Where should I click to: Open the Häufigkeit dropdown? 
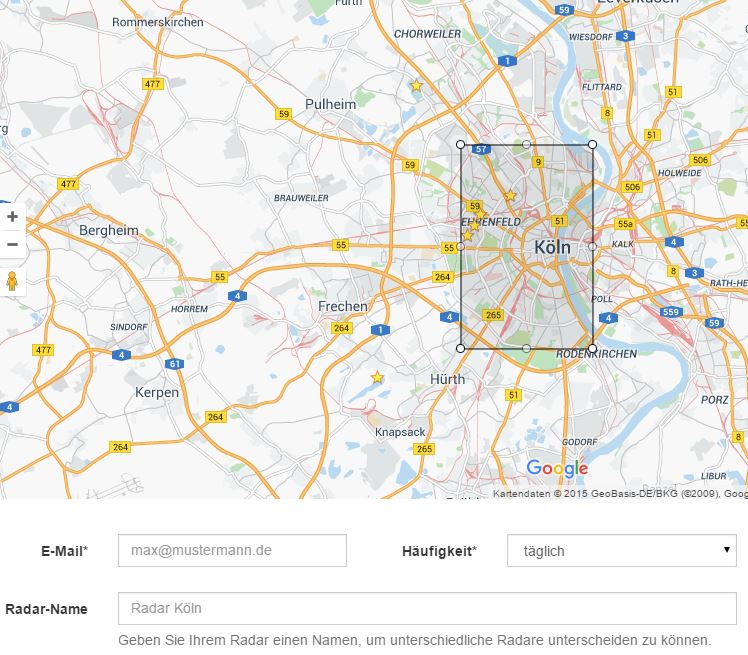tap(621, 551)
